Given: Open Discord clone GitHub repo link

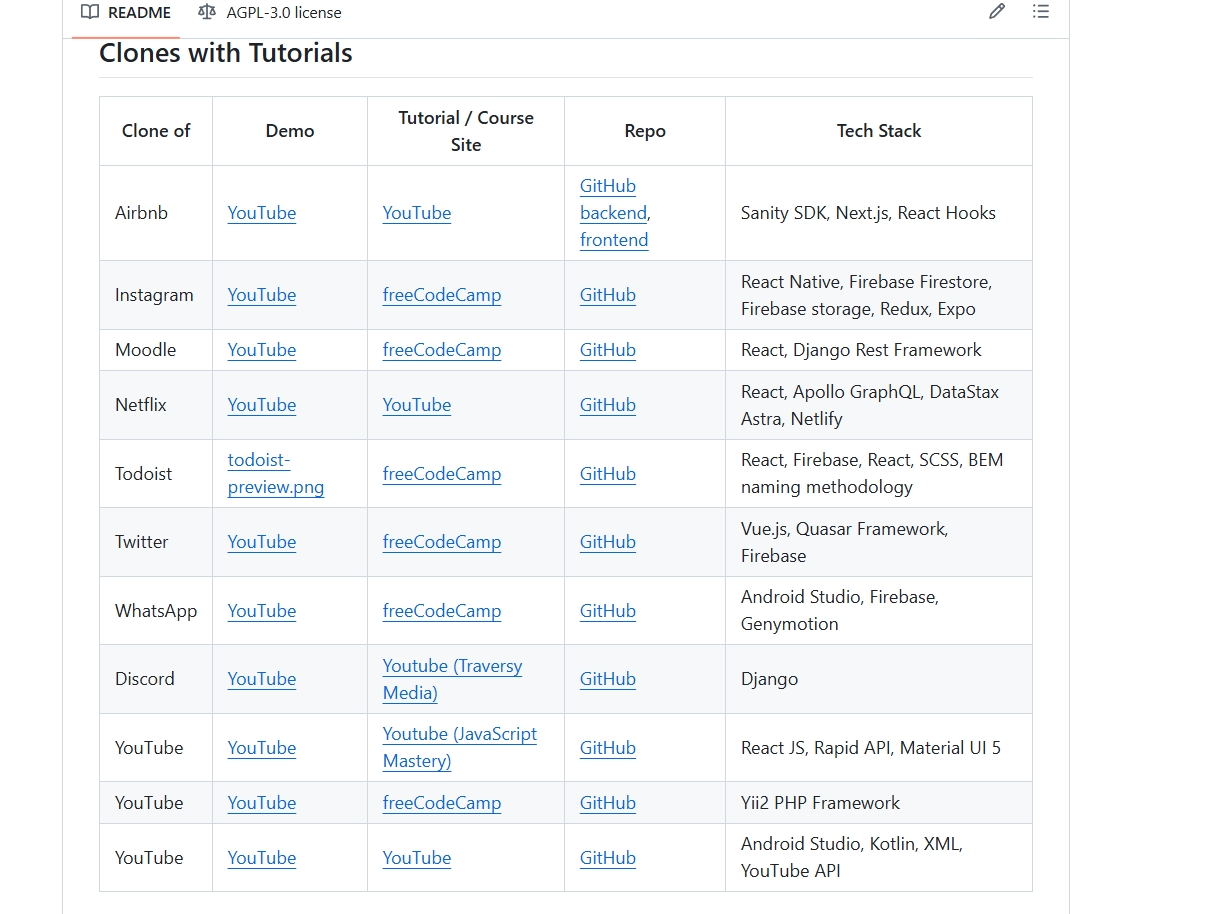Looking at the screenshot, I should (608, 679).
